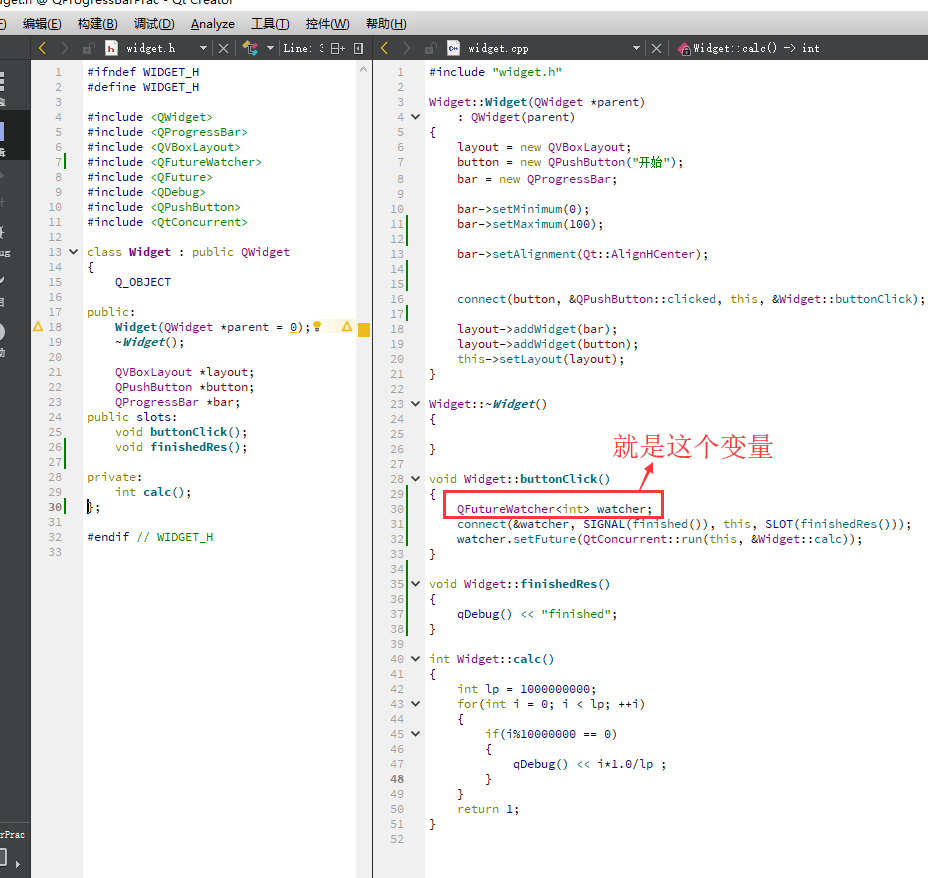Click "void buttonClick();" declaration in widget.h
The width and height of the screenshot is (928, 878).
coord(181,432)
